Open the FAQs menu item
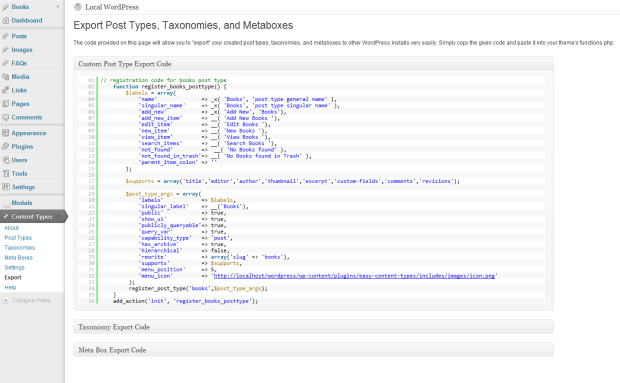The width and height of the screenshot is (620, 383). coord(19,63)
